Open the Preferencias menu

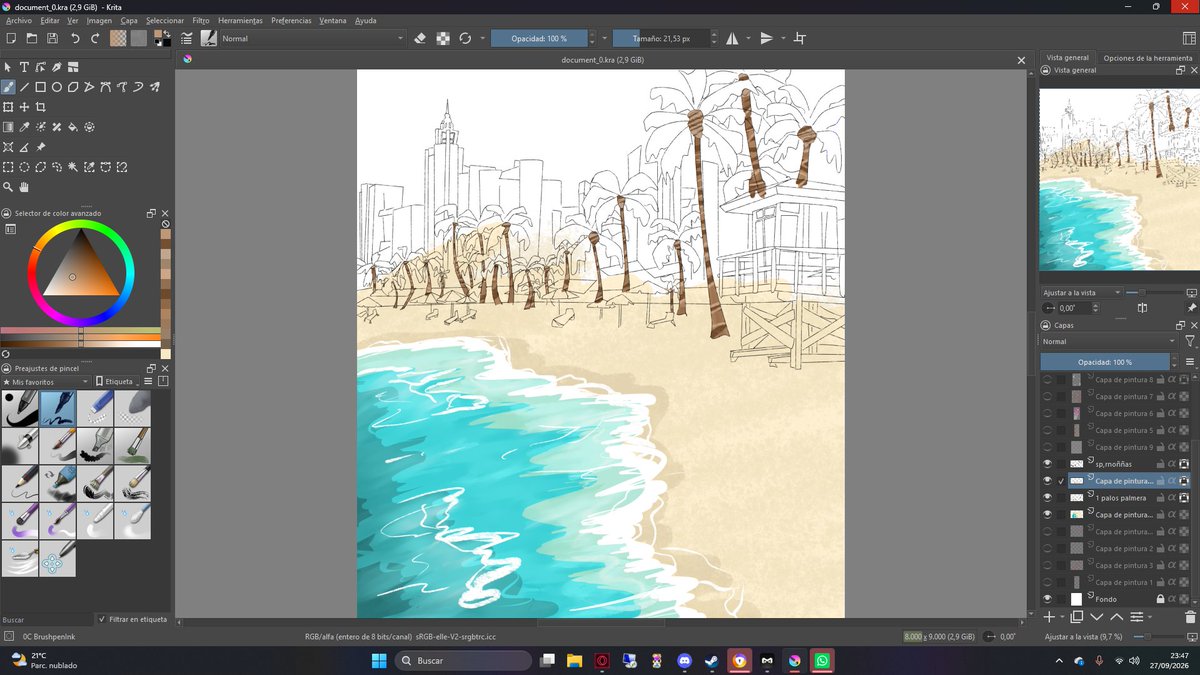pos(291,20)
